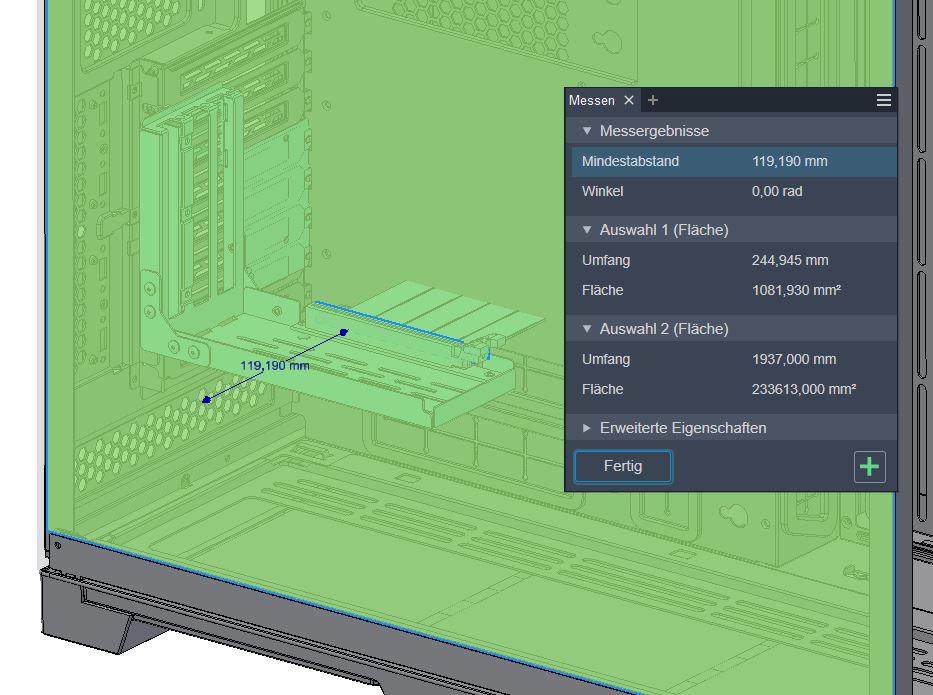This screenshot has height=695, width=933.
Task: Click the 233613,000 mm² Fläche value
Action: (x=803, y=389)
